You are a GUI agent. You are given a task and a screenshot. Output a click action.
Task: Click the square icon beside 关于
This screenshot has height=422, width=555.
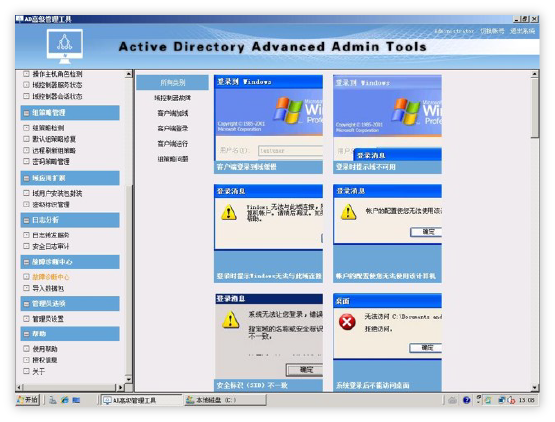click(26, 371)
